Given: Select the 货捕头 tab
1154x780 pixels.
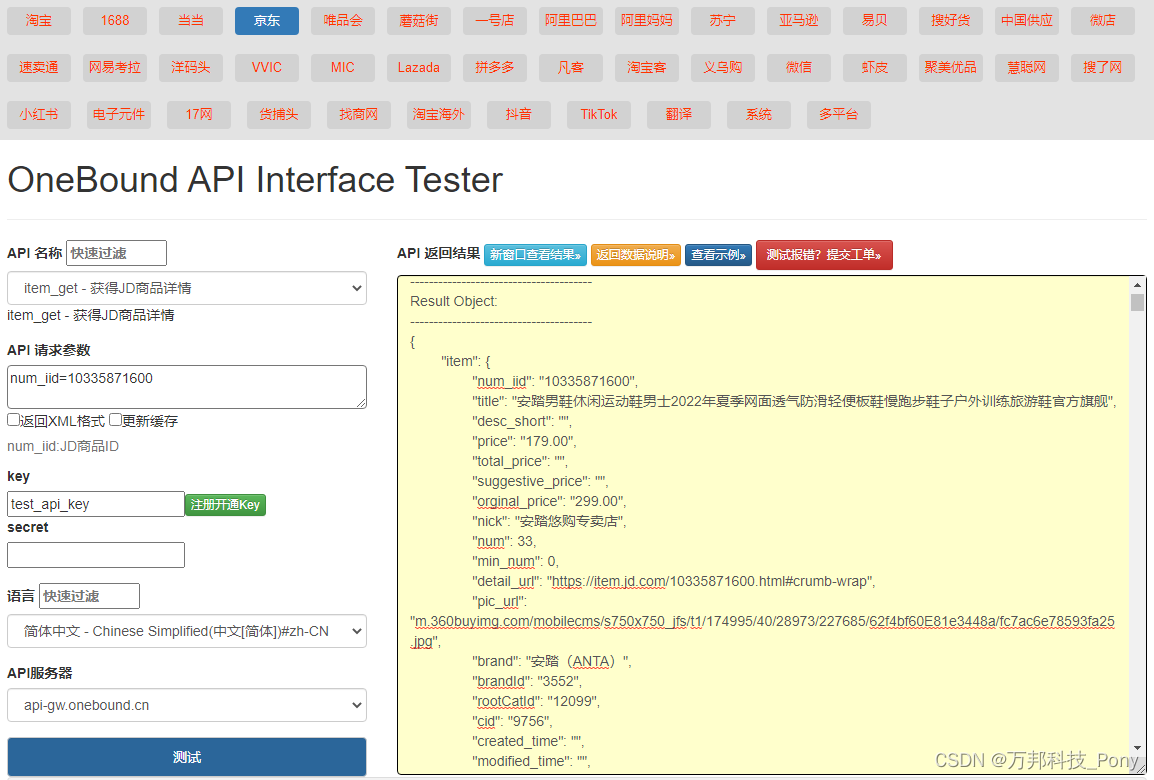Looking at the screenshot, I should point(279,115).
